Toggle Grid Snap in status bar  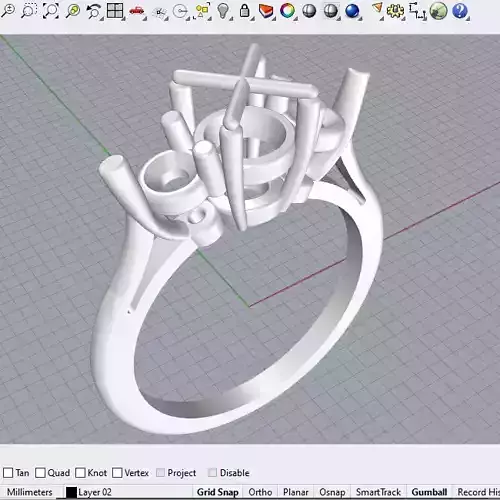pos(218,492)
